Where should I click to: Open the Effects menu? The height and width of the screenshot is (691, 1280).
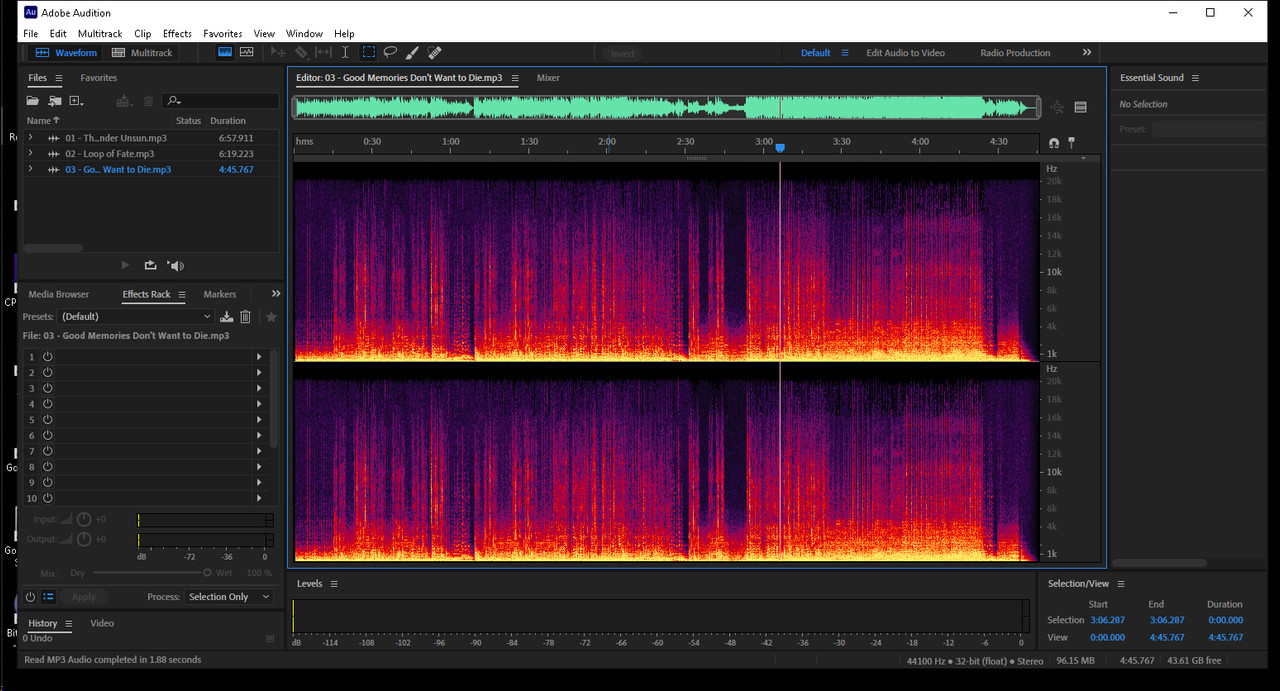point(177,34)
